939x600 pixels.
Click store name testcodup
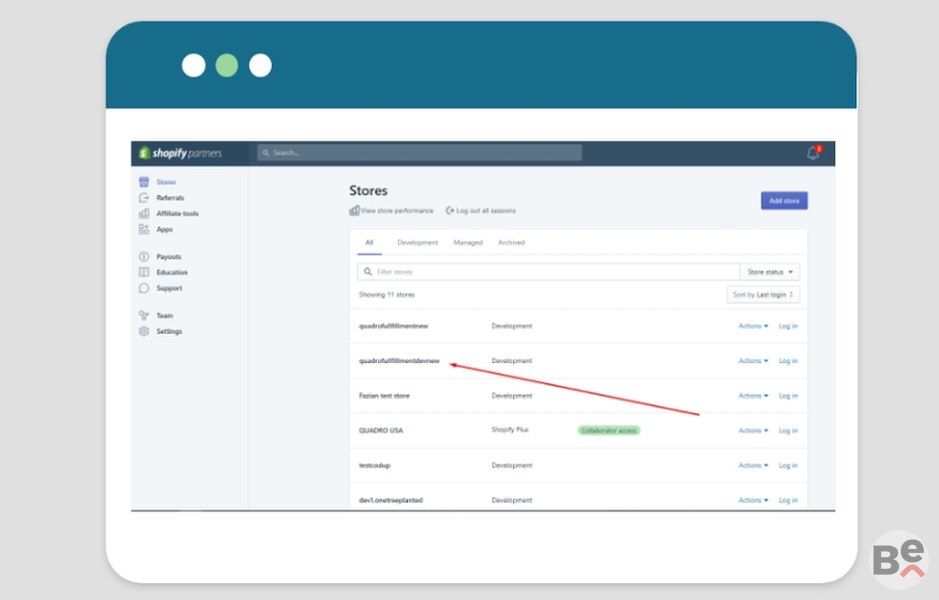tap(374, 465)
